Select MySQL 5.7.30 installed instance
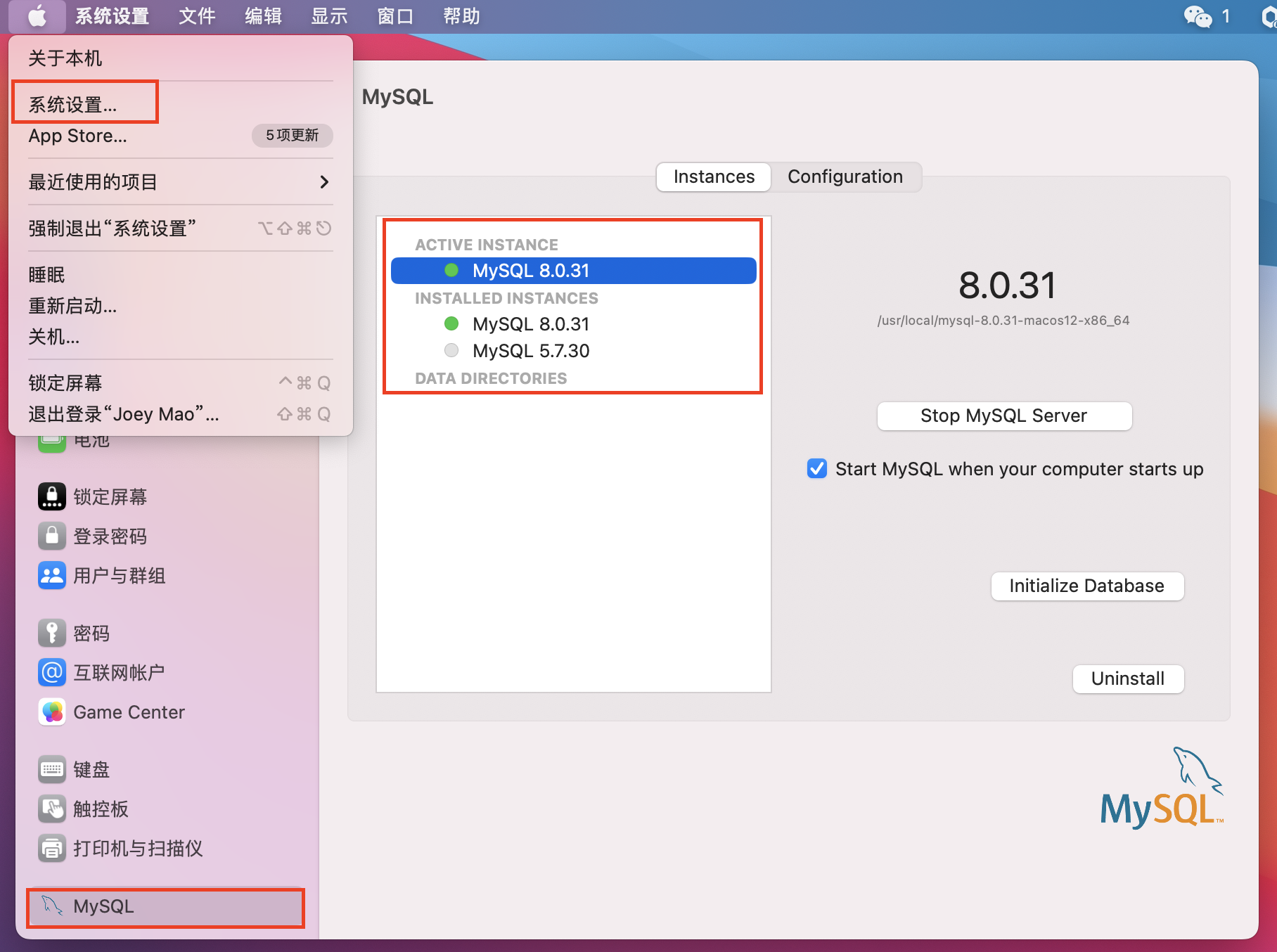 [530, 351]
